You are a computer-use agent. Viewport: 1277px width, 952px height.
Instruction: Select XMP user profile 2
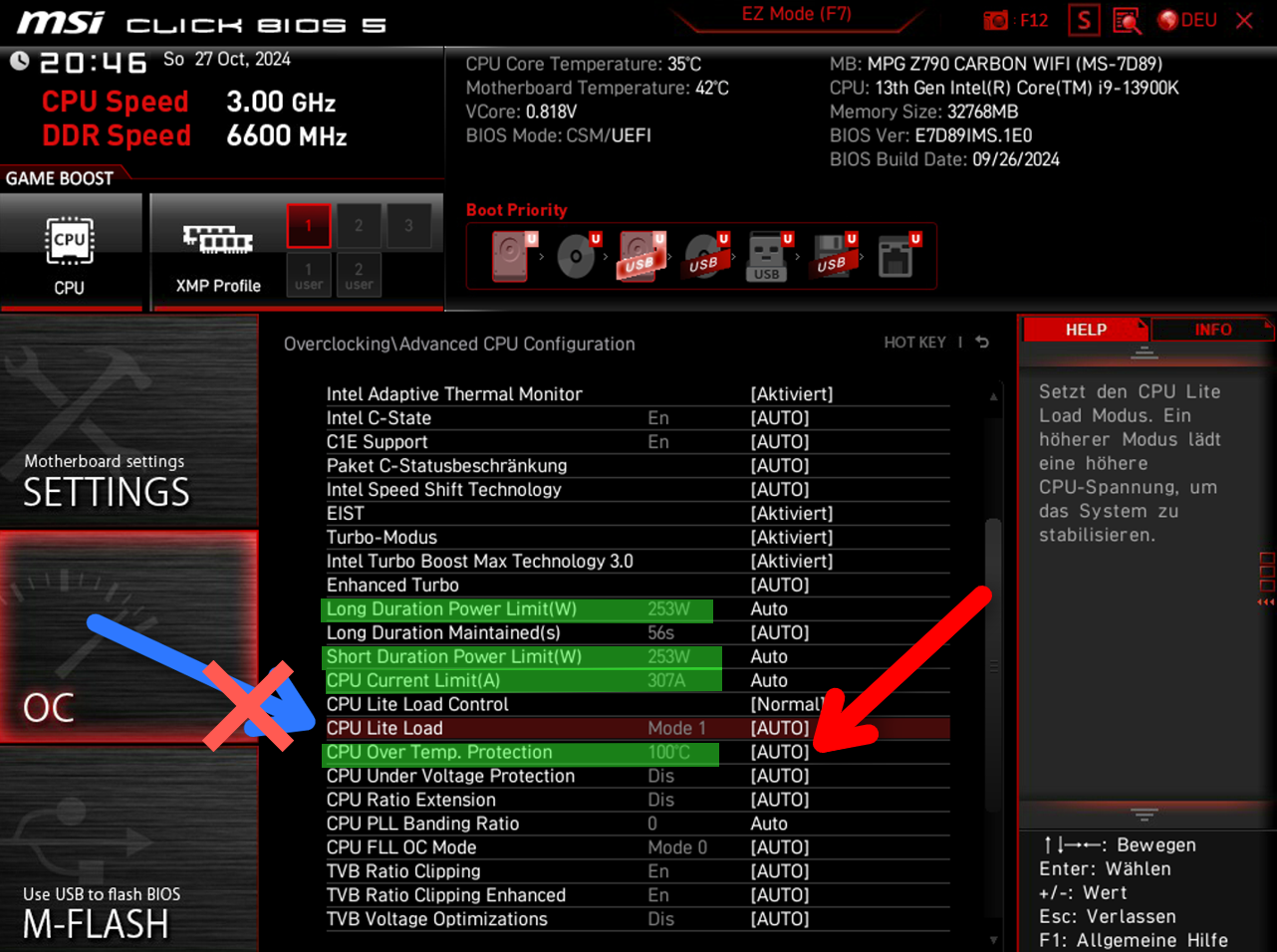tap(359, 275)
